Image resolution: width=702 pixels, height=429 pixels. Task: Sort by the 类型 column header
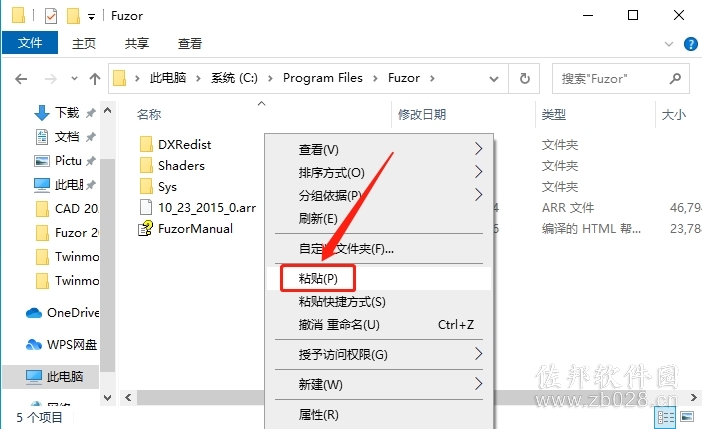point(554,115)
